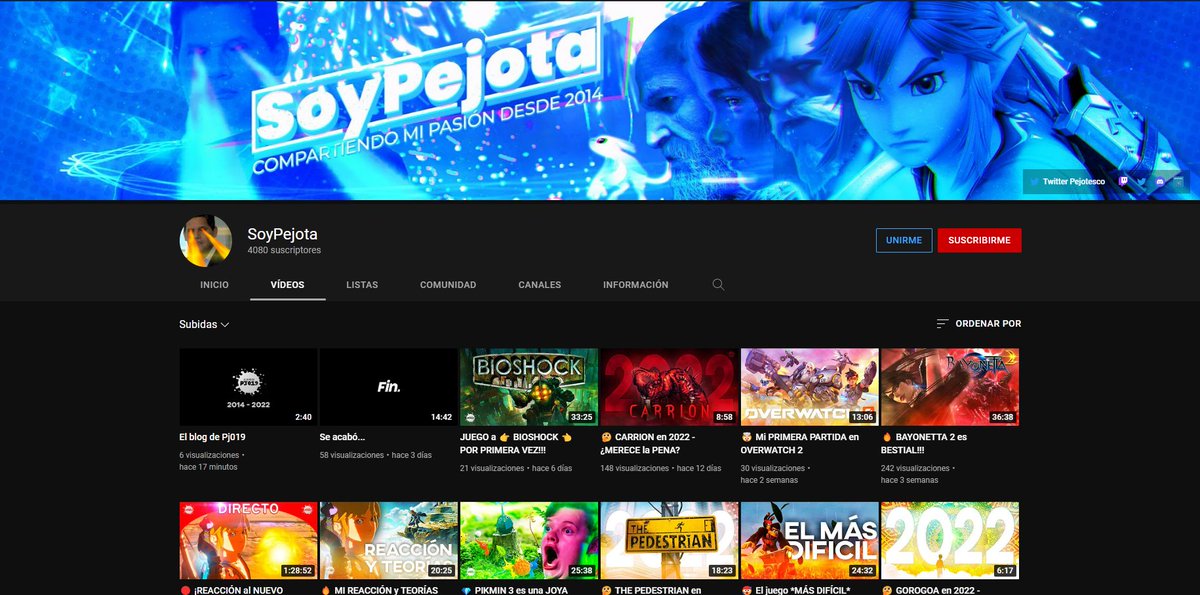Click the '4080 suscriptores' text
The width and height of the screenshot is (1200, 595).
(x=284, y=250)
